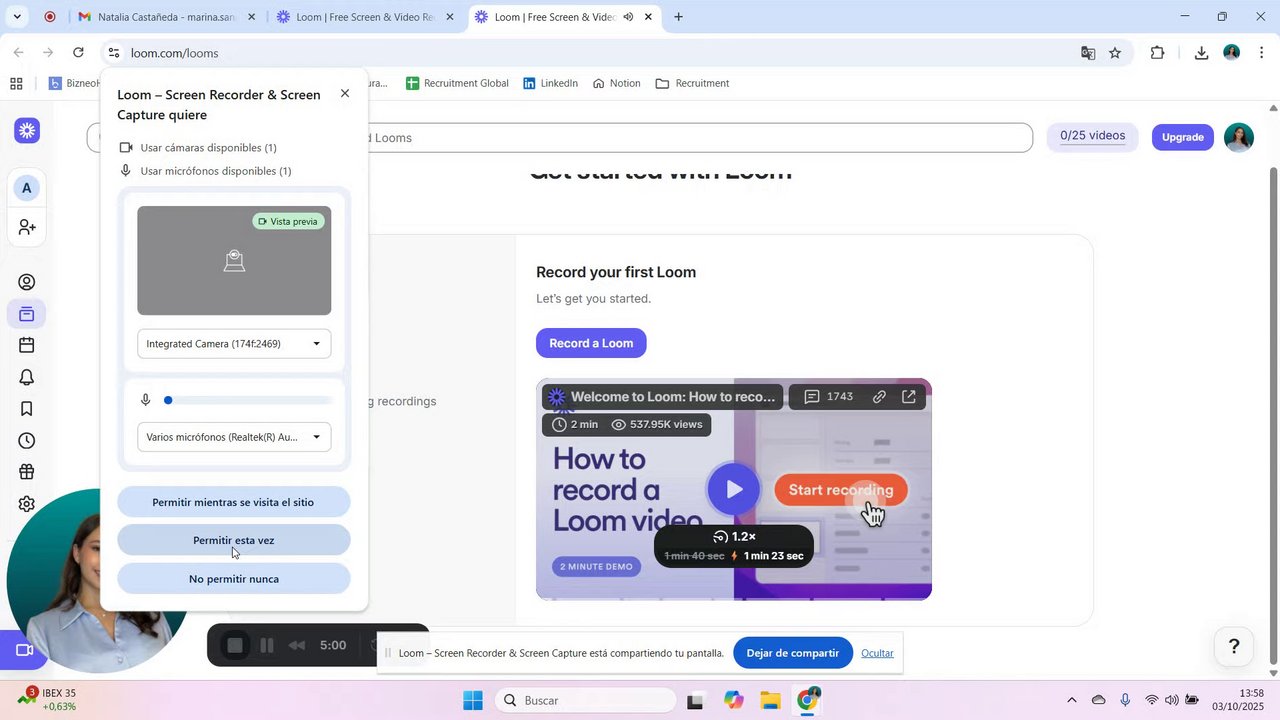Screen dimensions: 1280x720
Task: Open LinkedIn bookmark
Action: (550, 83)
